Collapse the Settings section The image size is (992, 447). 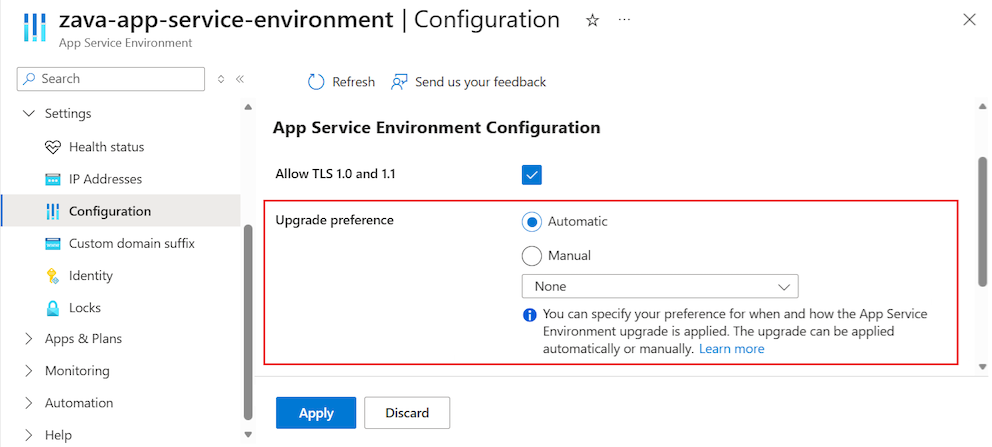(x=28, y=114)
